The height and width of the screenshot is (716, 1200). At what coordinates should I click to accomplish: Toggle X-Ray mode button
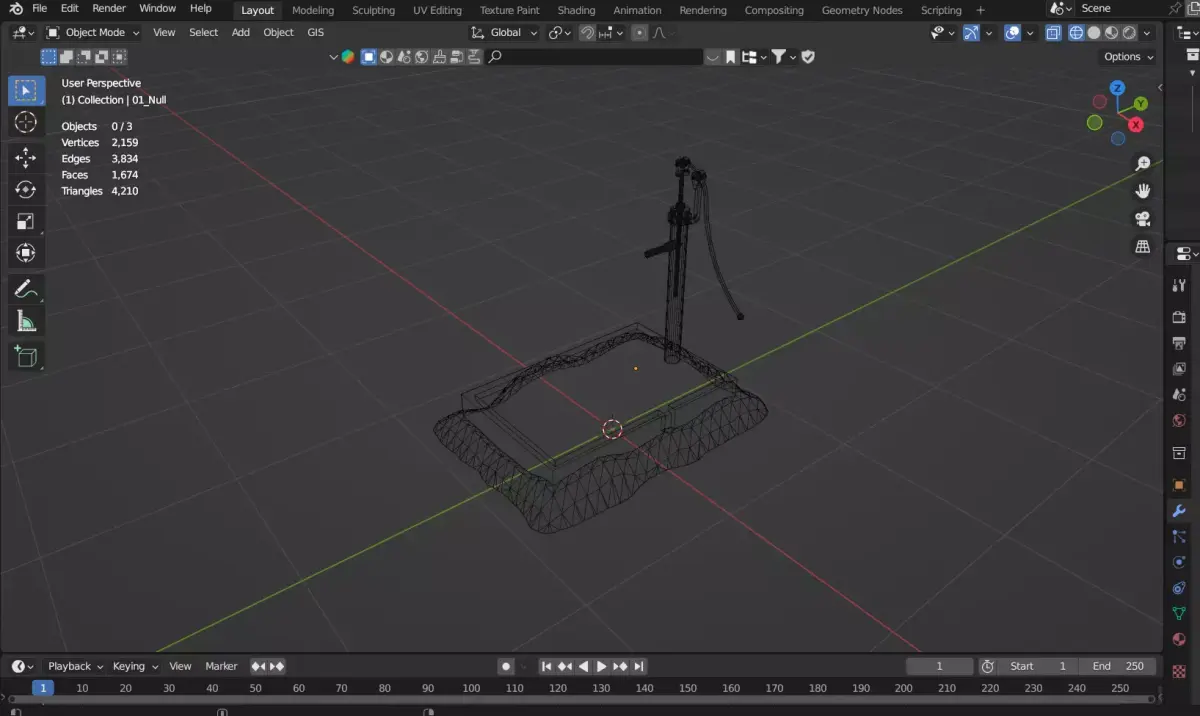[1054, 32]
